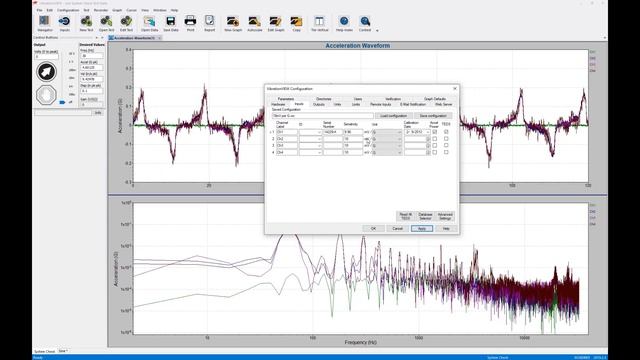Screen dimensions: 640x360
Task: Open the Advanced Settings button
Action: (x=445, y=216)
